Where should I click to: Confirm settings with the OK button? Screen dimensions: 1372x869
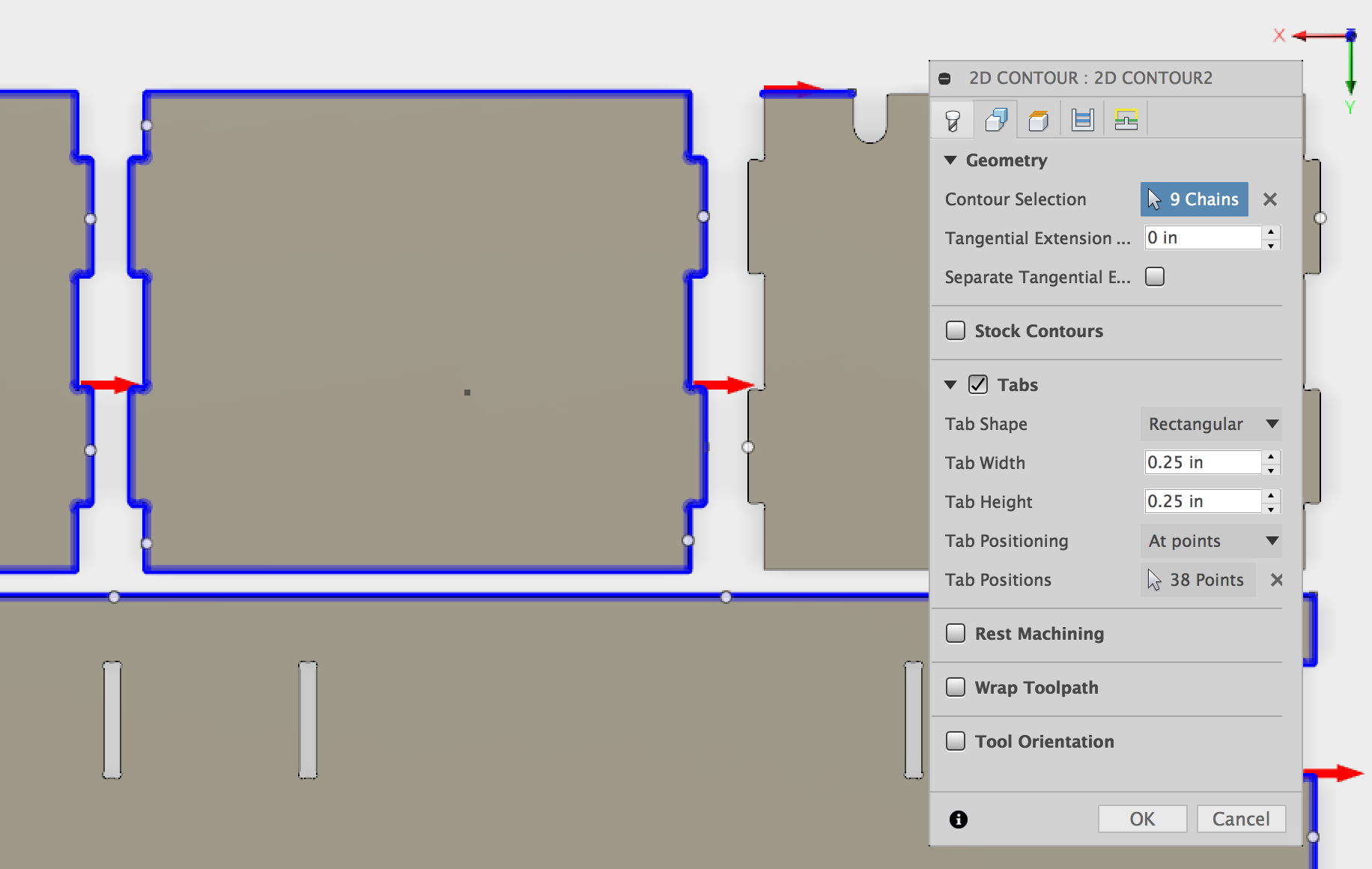coord(1142,819)
